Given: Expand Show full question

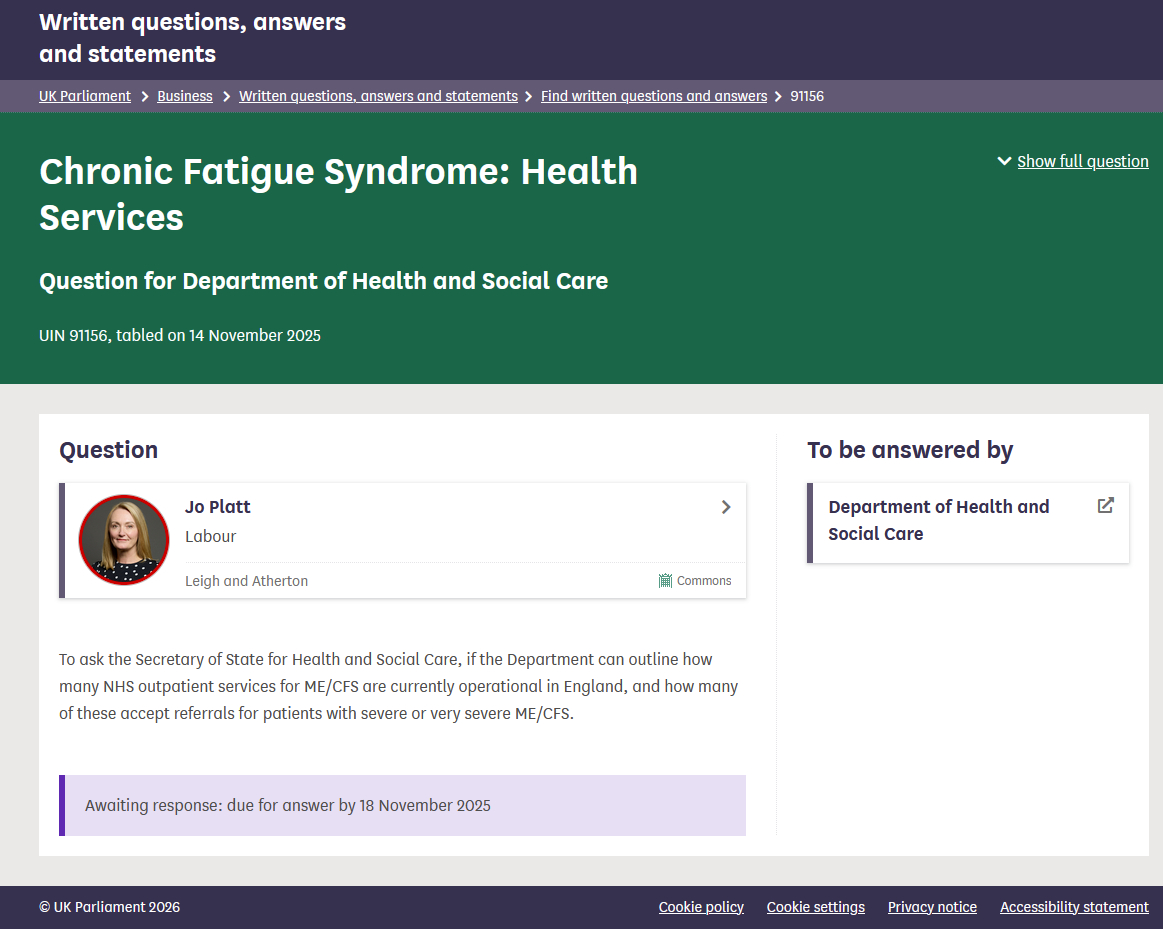Looking at the screenshot, I should click(x=1082, y=161).
